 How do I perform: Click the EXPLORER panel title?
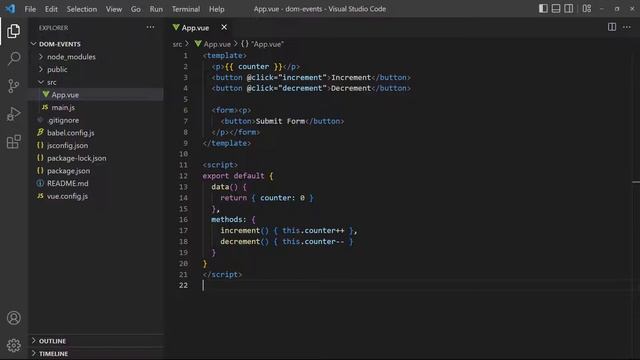coord(53,28)
